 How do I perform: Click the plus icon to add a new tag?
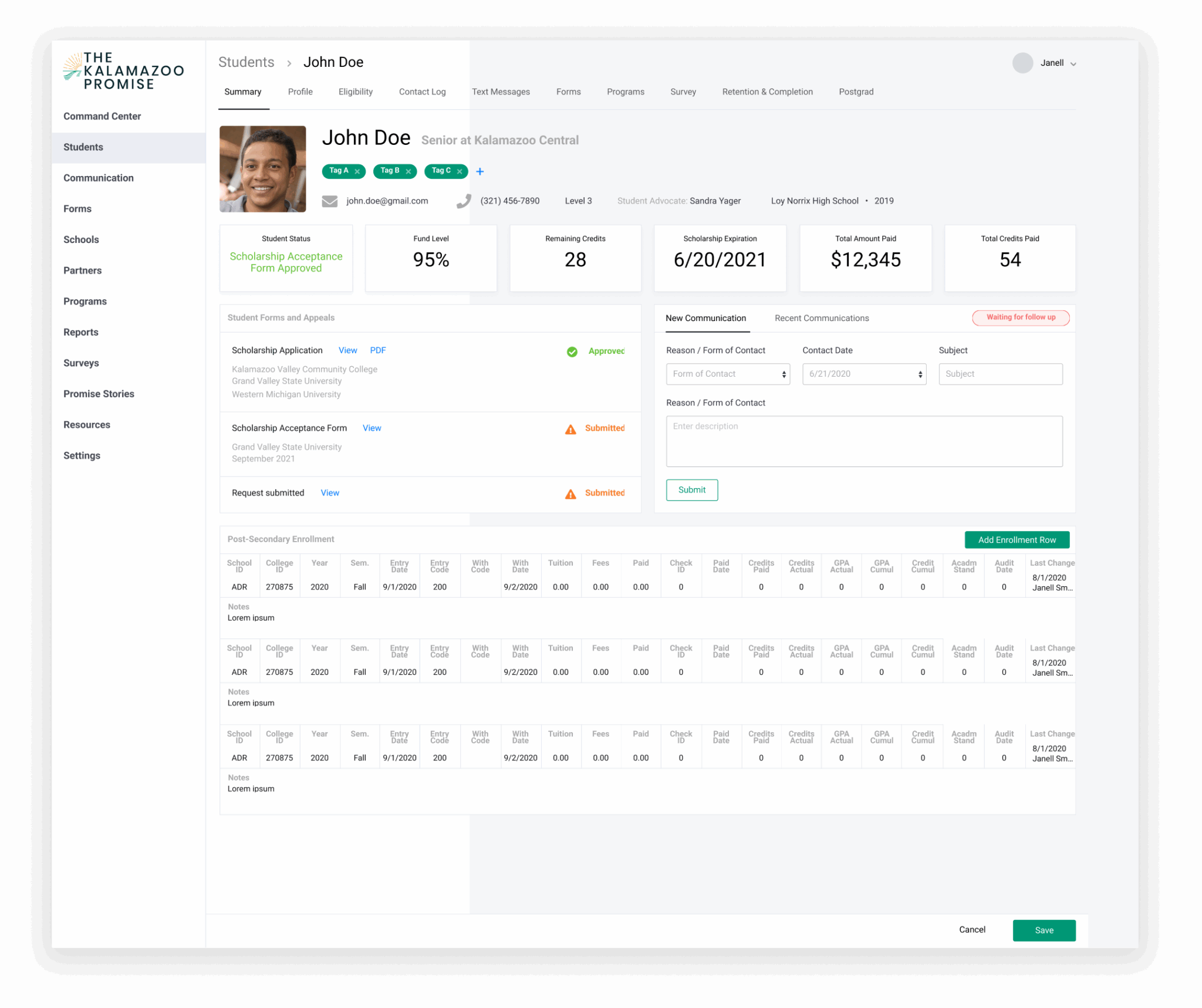pyautogui.click(x=480, y=171)
